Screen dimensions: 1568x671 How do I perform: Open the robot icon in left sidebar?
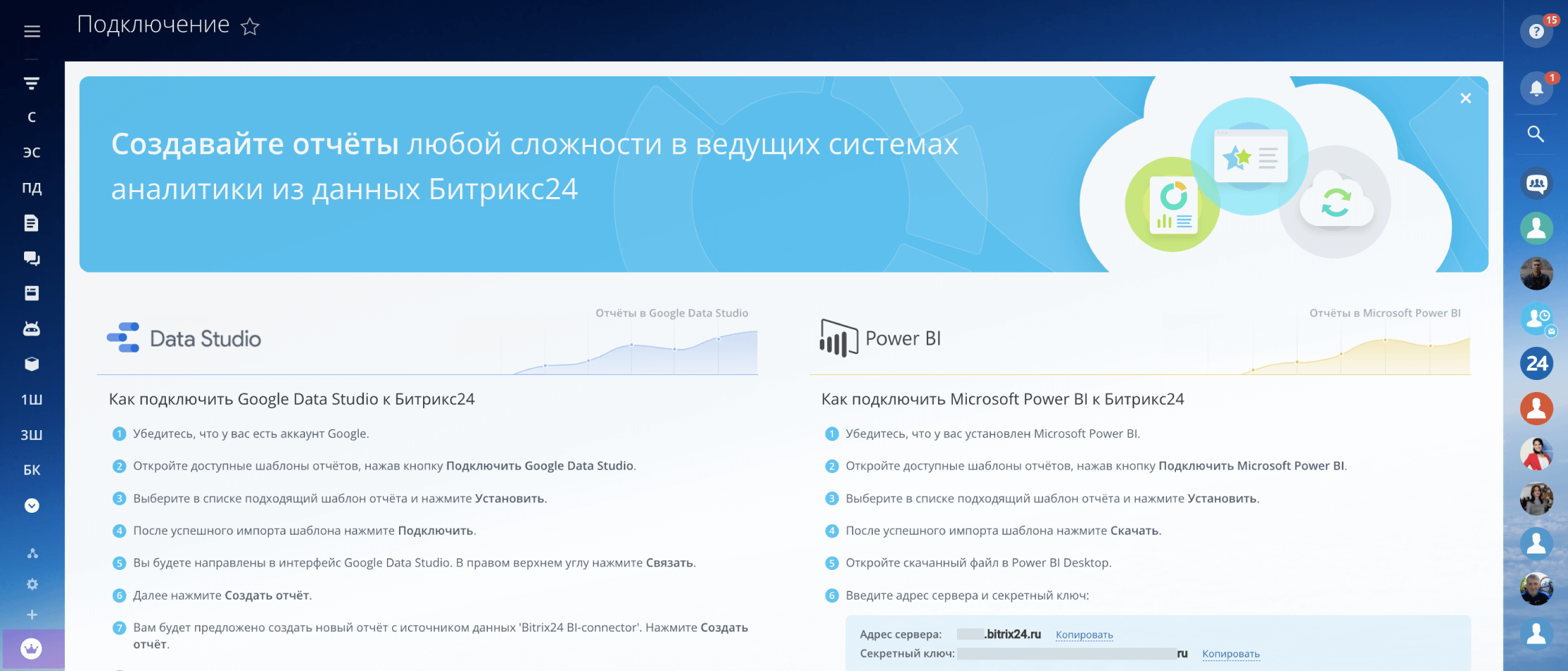coord(32,328)
